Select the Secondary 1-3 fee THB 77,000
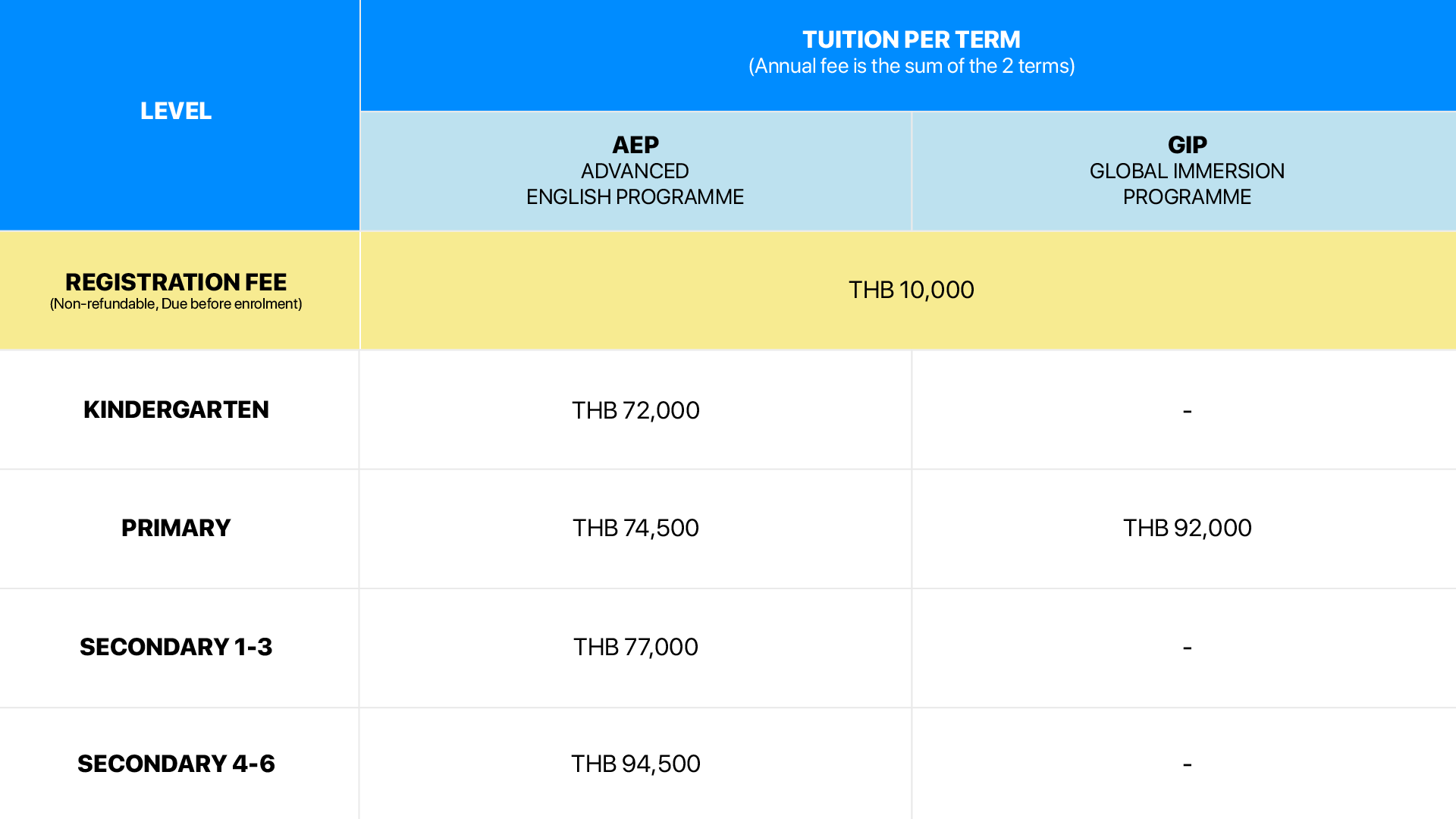This screenshot has height=819, width=1456. (x=635, y=647)
